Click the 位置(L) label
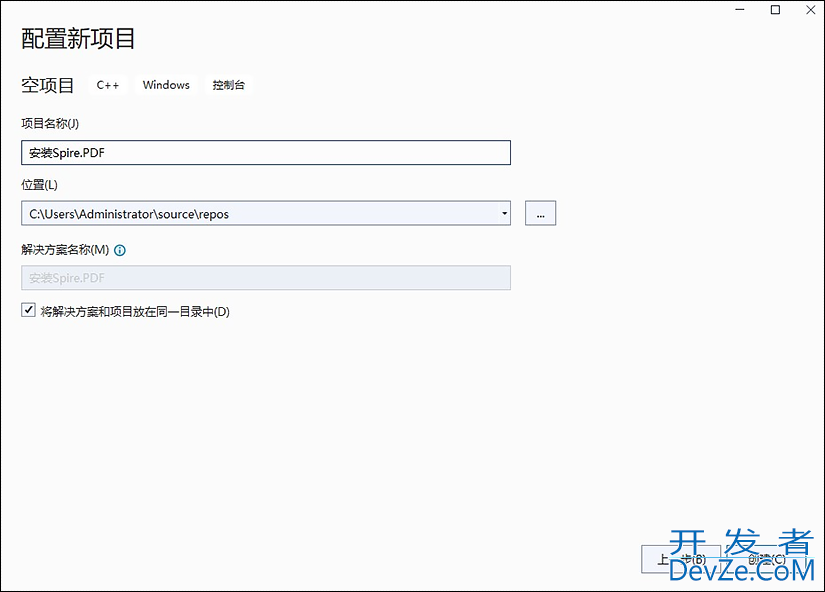Screen dimensions: 825x592 click(39, 185)
